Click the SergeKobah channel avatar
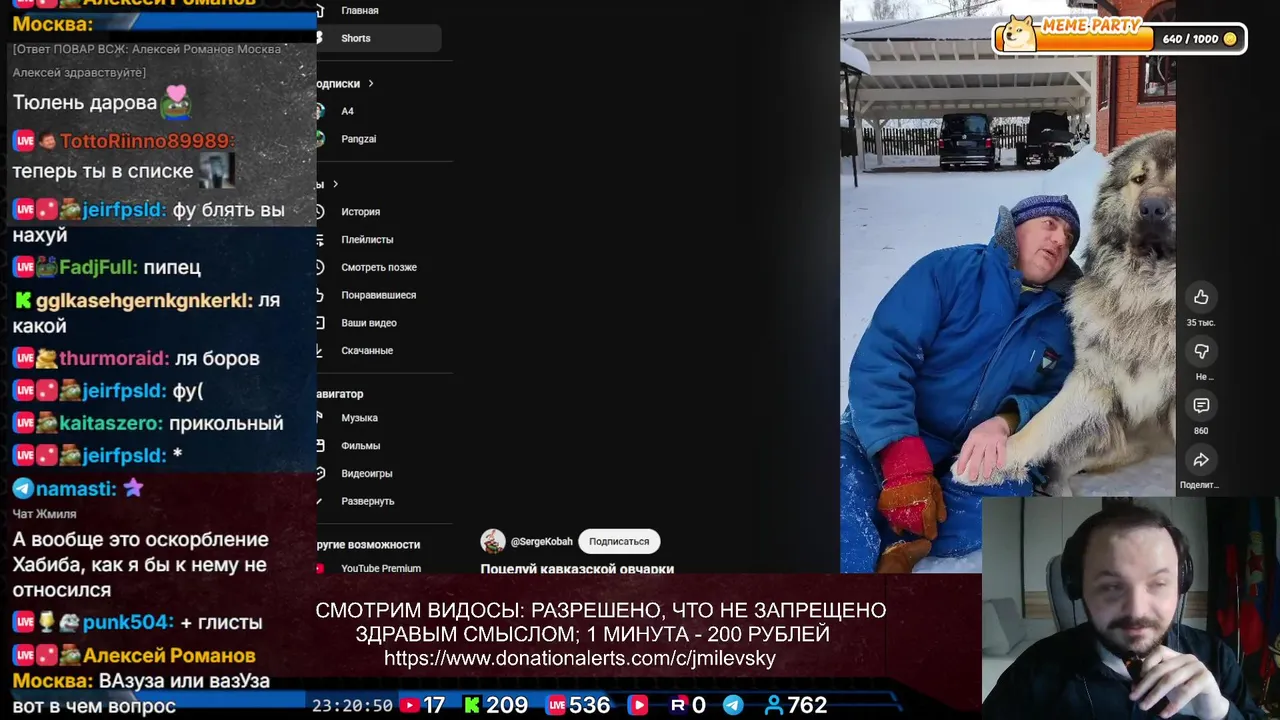This screenshot has height=720, width=1280. [x=493, y=541]
